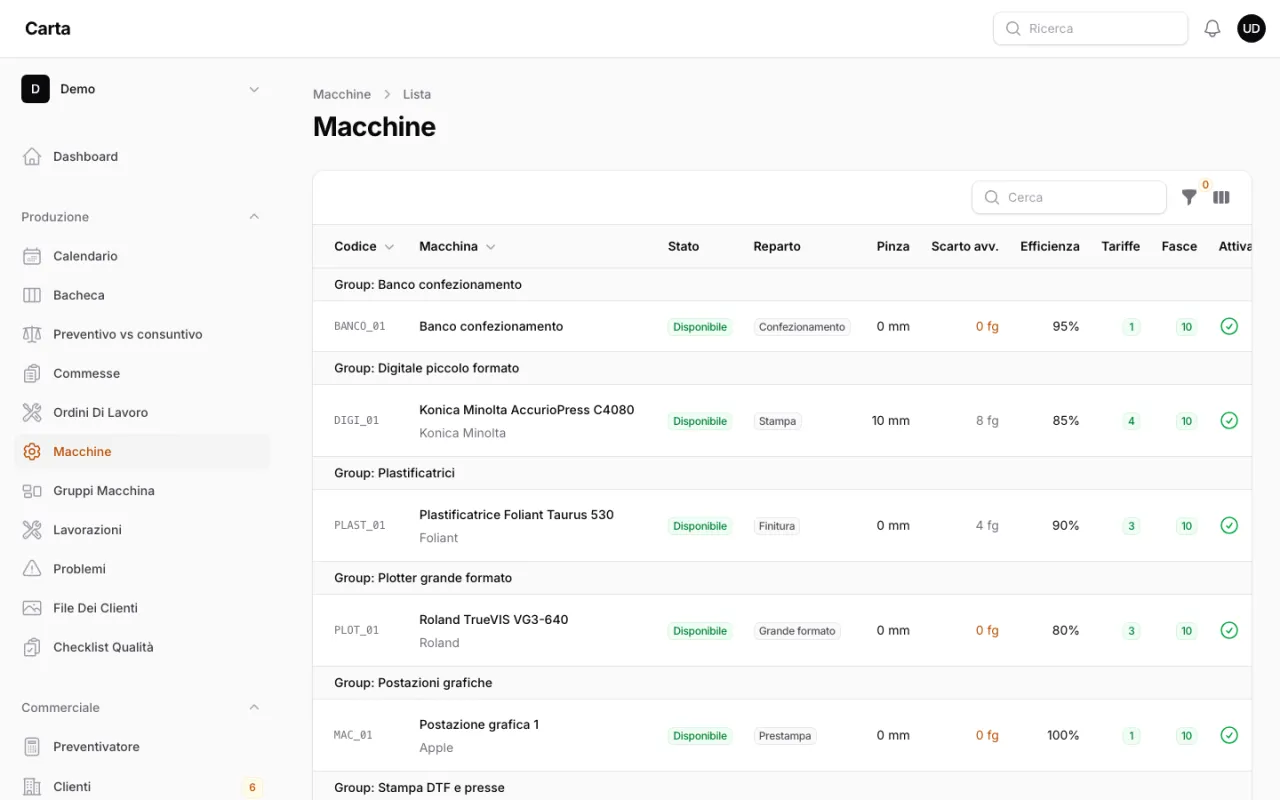
Task: Click the Carta logo
Action: (x=48, y=28)
